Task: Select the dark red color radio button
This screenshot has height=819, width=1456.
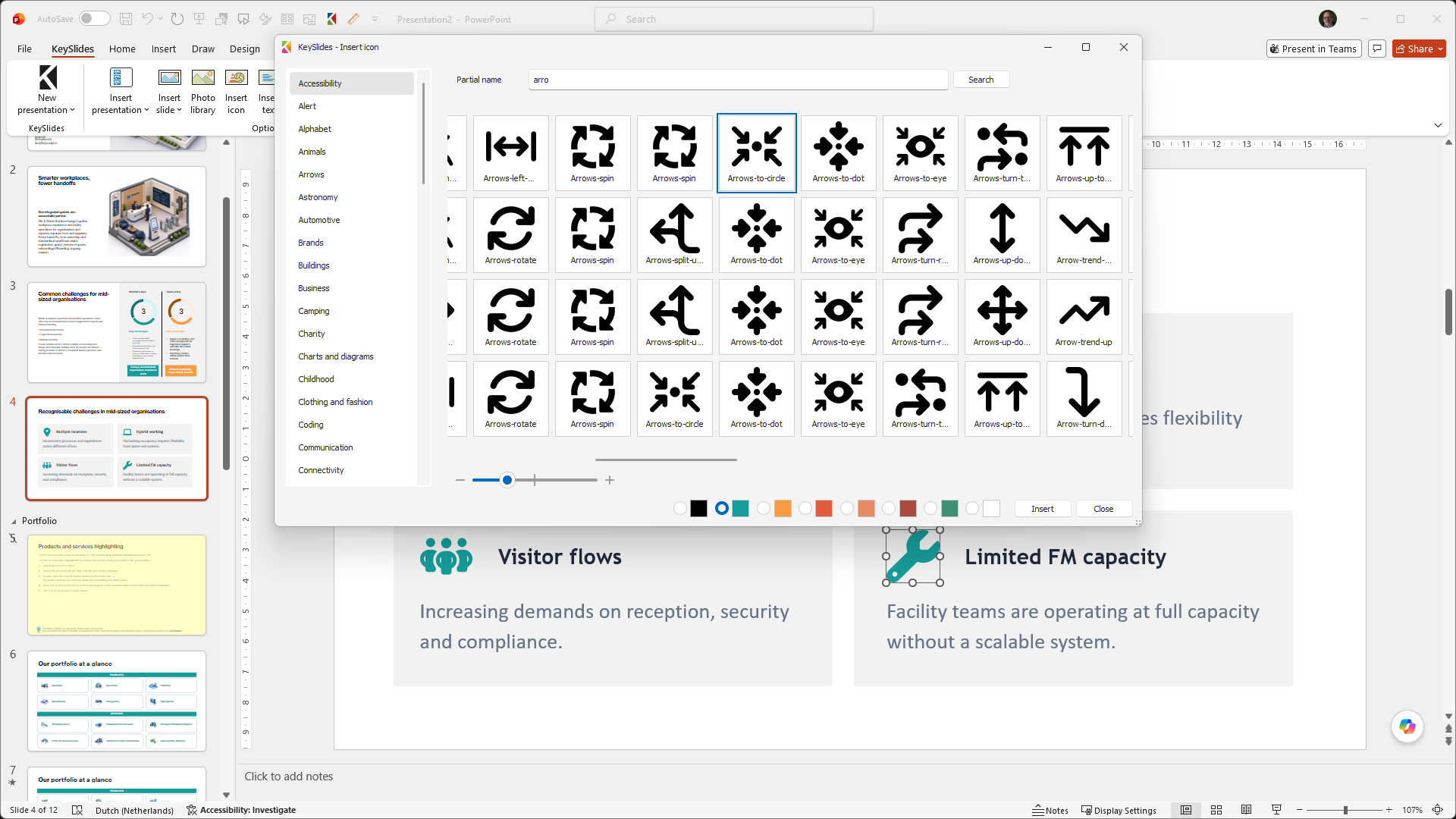Action: pyautogui.click(x=889, y=509)
